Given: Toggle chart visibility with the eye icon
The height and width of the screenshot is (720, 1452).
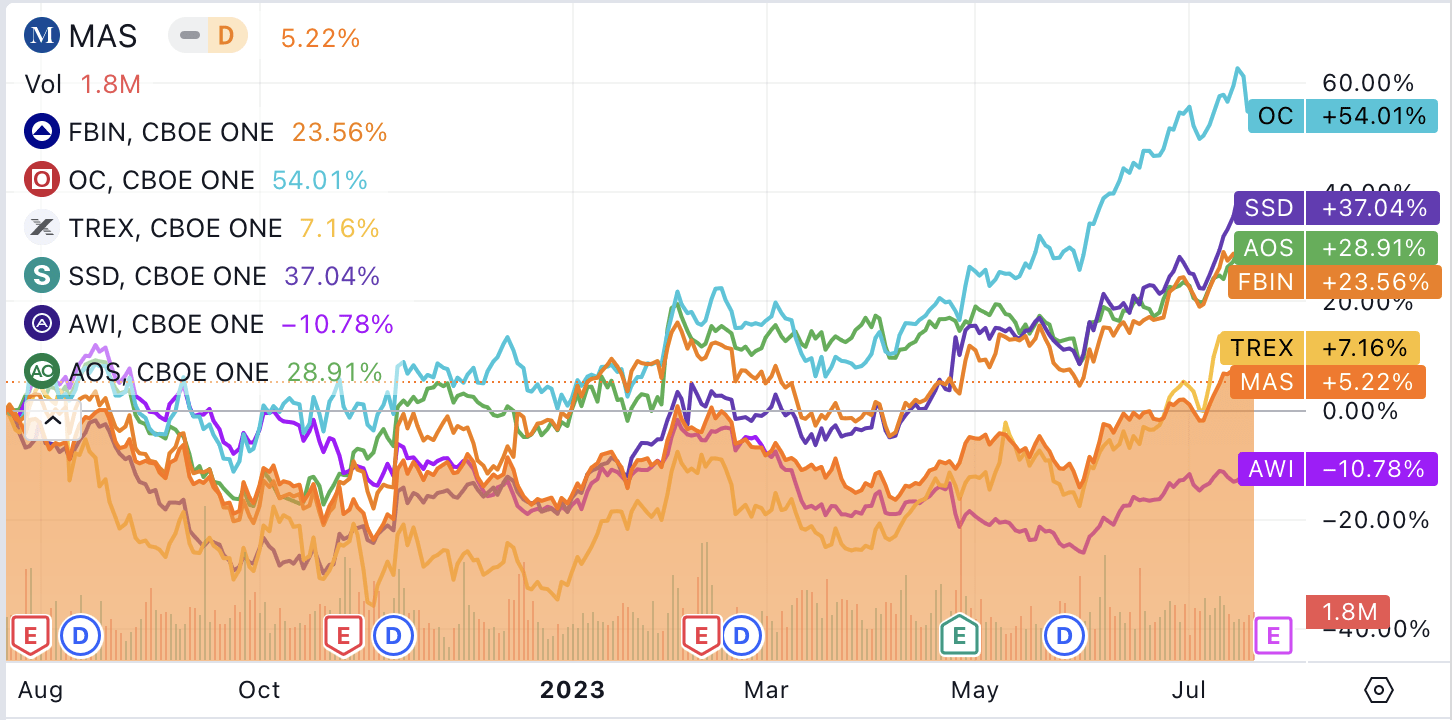Looking at the screenshot, I should (x=1377, y=690).
